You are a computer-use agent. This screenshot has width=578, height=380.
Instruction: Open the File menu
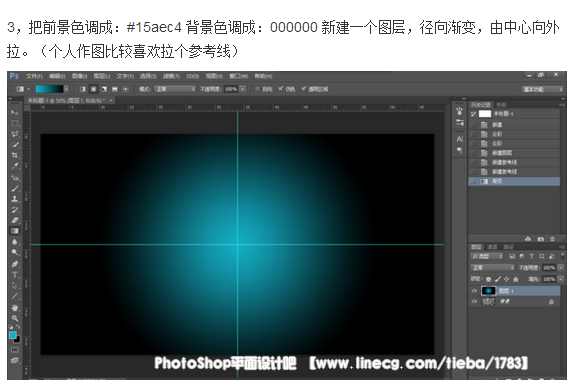coord(34,76)
